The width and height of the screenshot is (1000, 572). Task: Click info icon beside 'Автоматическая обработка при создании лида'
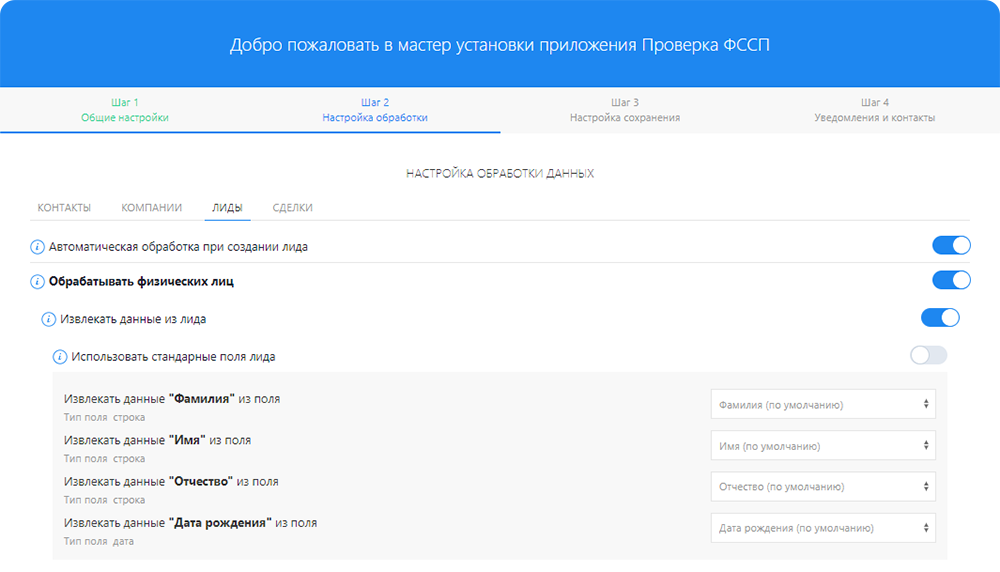(38, 247)
